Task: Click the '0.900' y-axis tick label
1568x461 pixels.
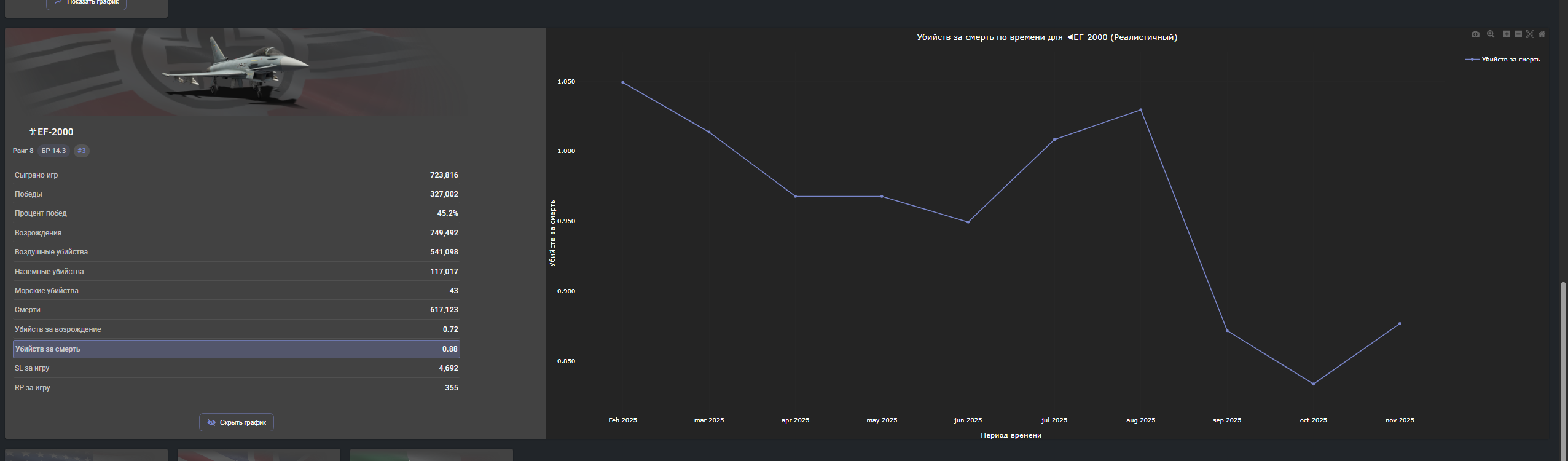Action: (x=566, y=291)
